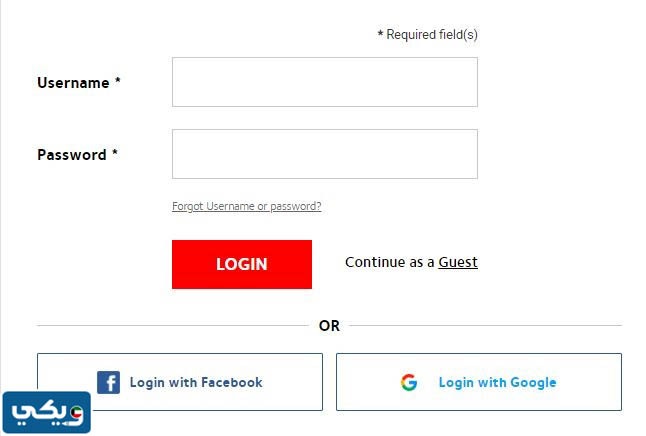Click the Username field label
This screenshot has height=436, width=646.
click(73, 83)
